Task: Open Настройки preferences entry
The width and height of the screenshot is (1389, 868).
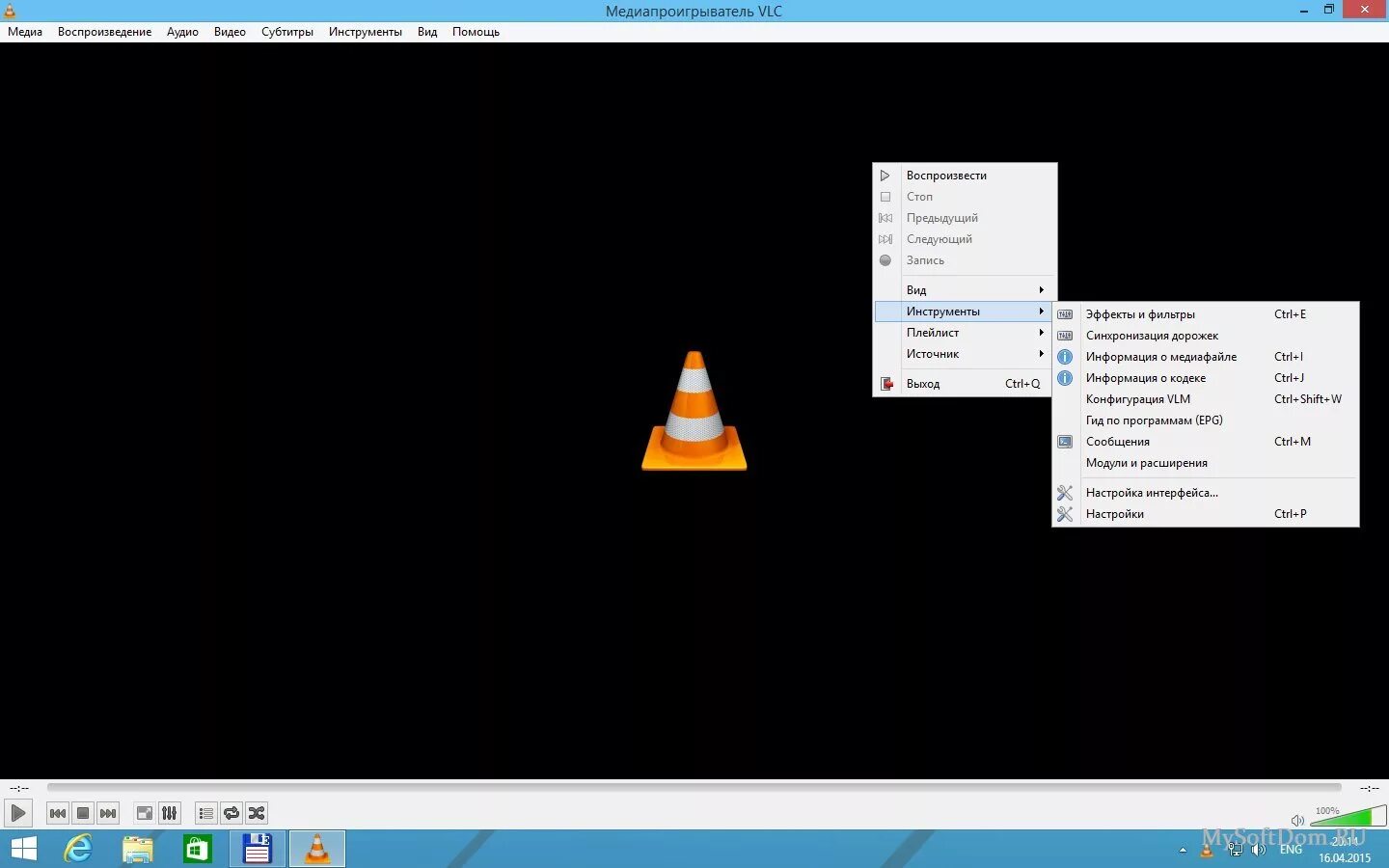Action: [1206, 514]
